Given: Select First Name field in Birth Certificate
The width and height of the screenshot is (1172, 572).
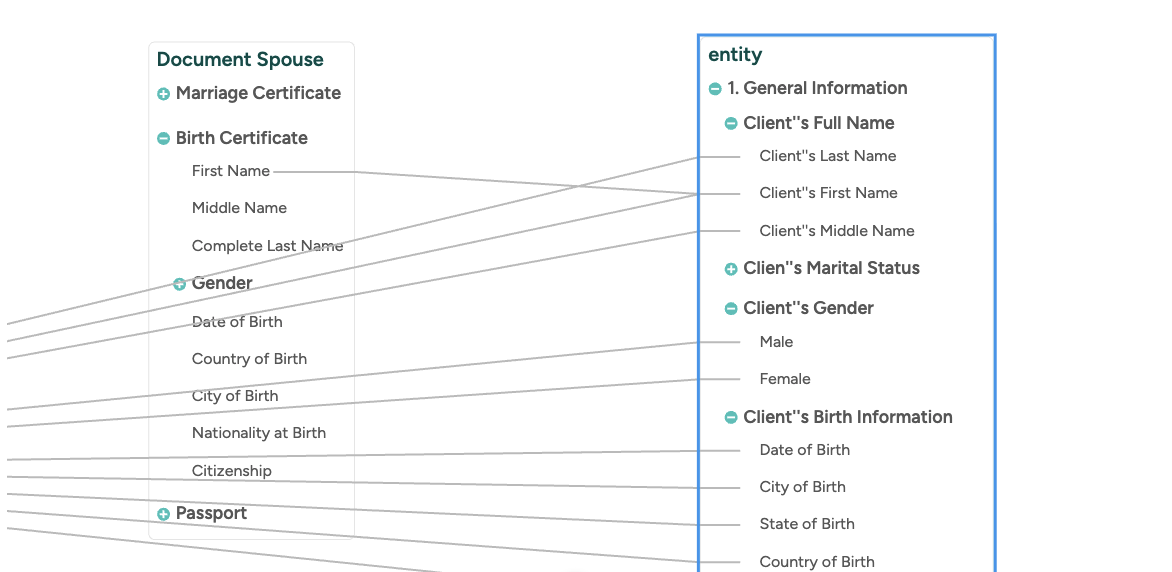Looking at the screenshot, I should pos(231,171).
